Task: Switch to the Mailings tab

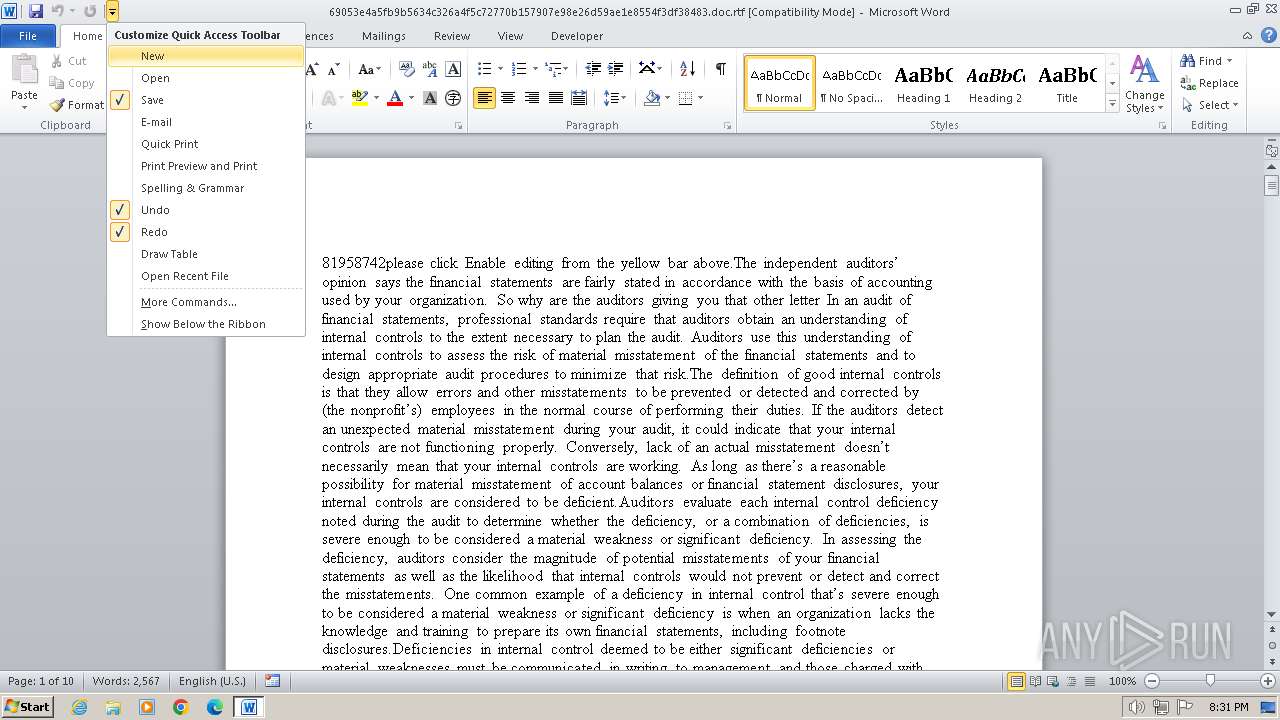Action: (x=384, y=36)
